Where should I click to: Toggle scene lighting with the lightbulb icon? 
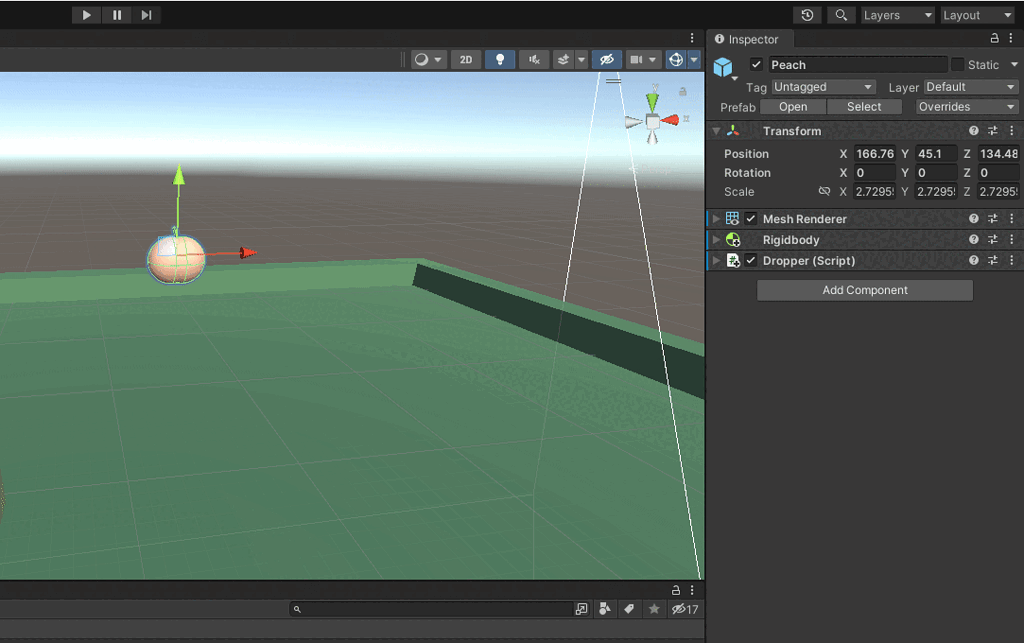pyautogui.click(x=500, y=60)
